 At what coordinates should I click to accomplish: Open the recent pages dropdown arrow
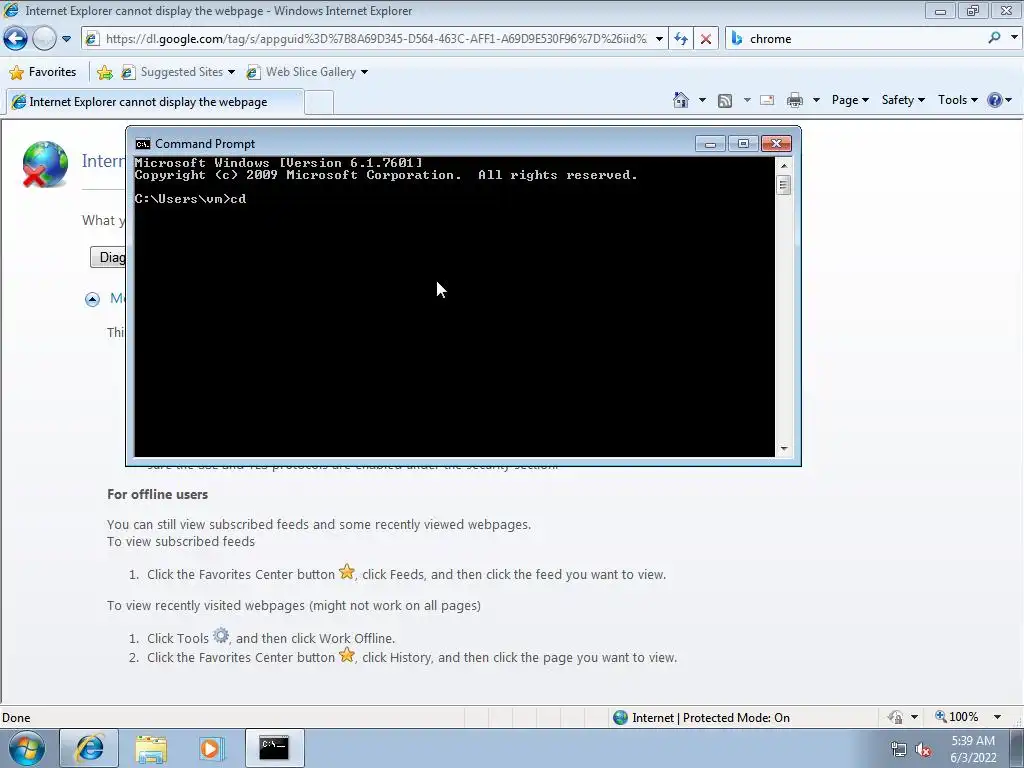pos(67,39)
